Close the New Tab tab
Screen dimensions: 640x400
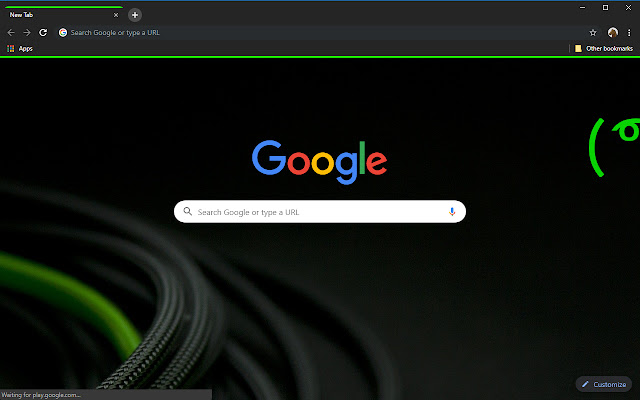[x=116, y=15]
